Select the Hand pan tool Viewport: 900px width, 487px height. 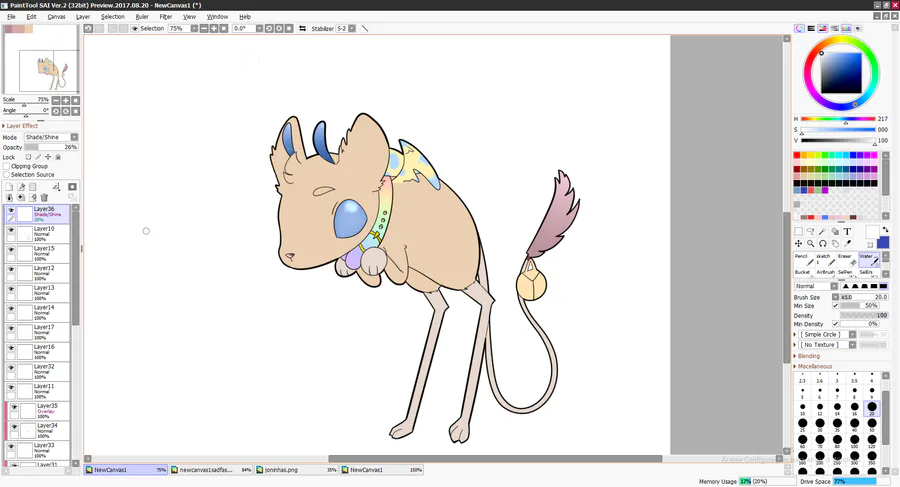(835, 244)
